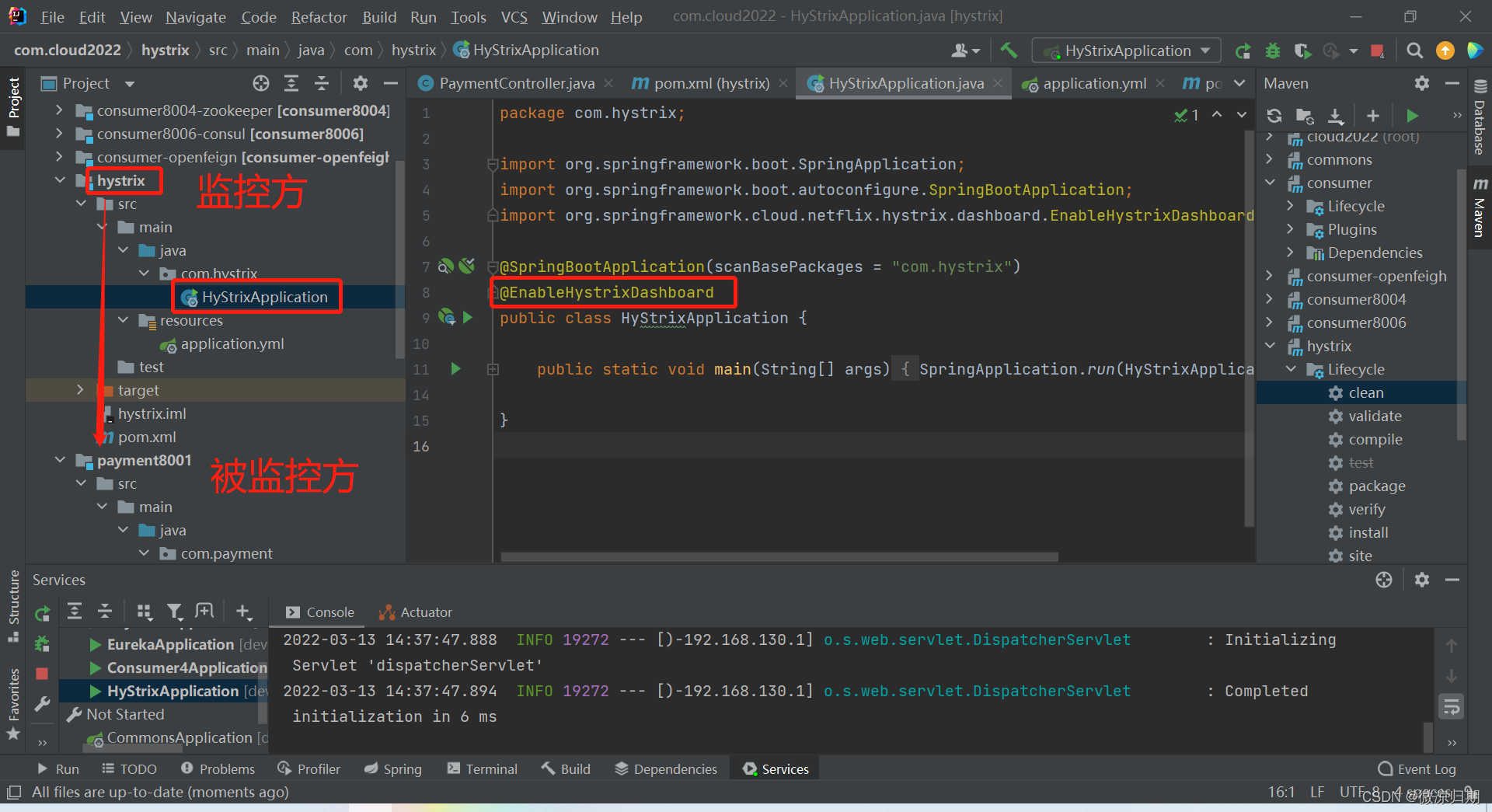This screenshot has height=812, width=1492.
Task: Expand all nodes in the Project panel
Action: click(x=291, y=83)
